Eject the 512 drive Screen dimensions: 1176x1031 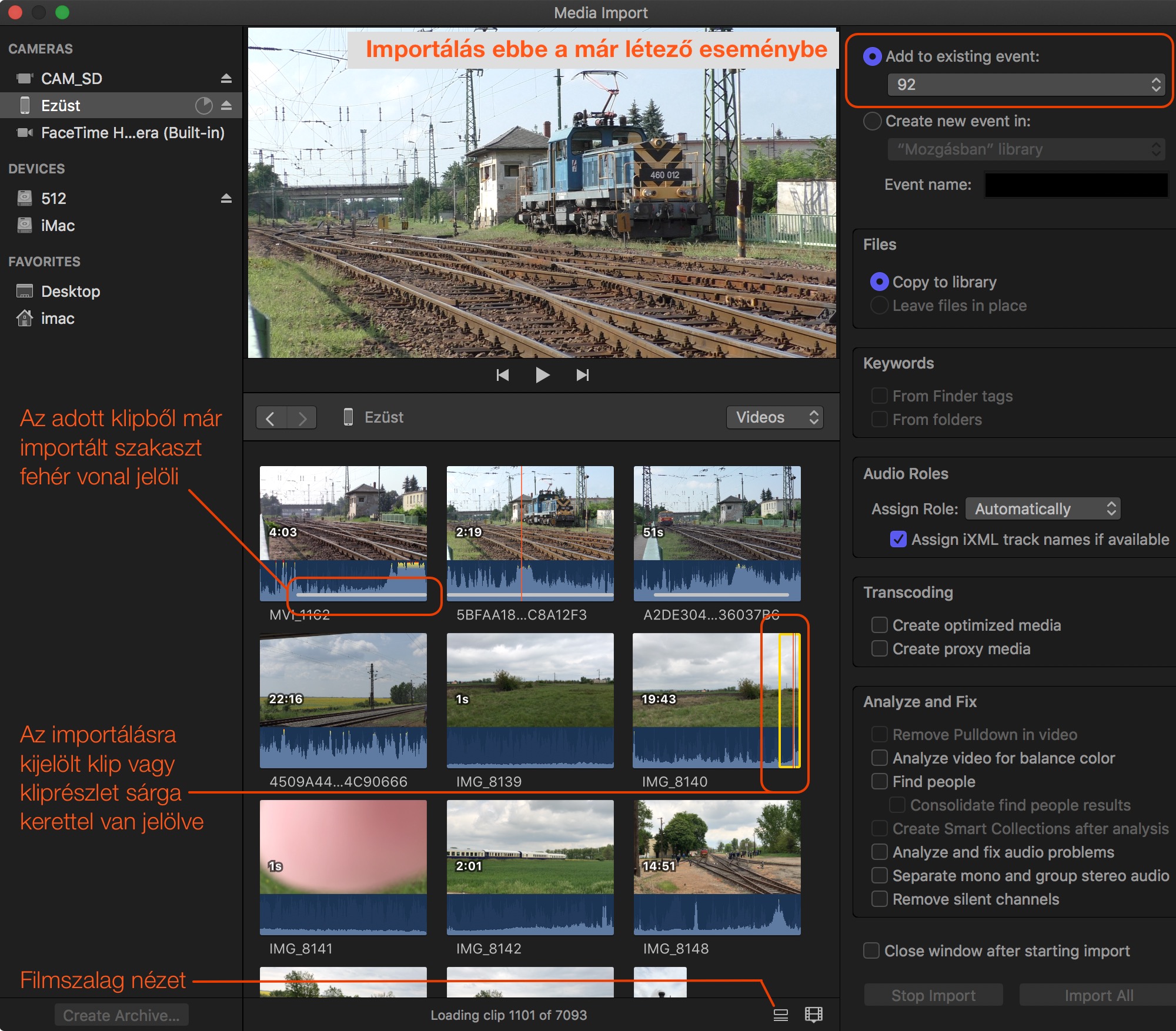(226, 199)
